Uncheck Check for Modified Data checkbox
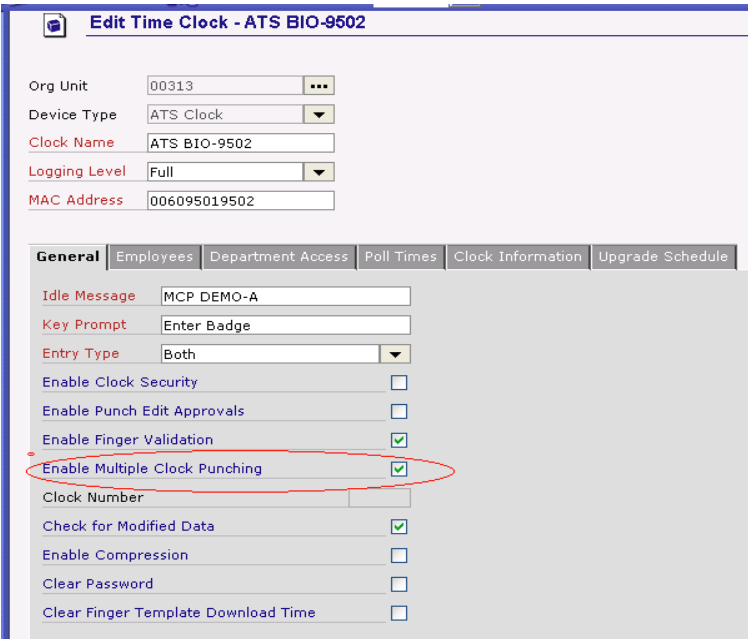This screenshot has height=639, width=748. click(x=399, y=527)
